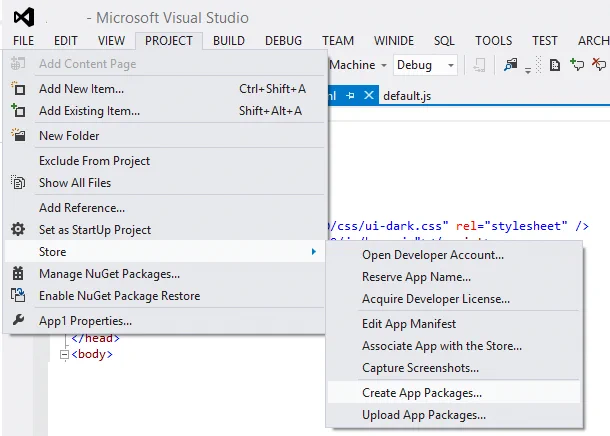The height and width of the screenshot is (436, 610).
Task: Choose Show All Files entry
Action: click(x=165, y=182)
